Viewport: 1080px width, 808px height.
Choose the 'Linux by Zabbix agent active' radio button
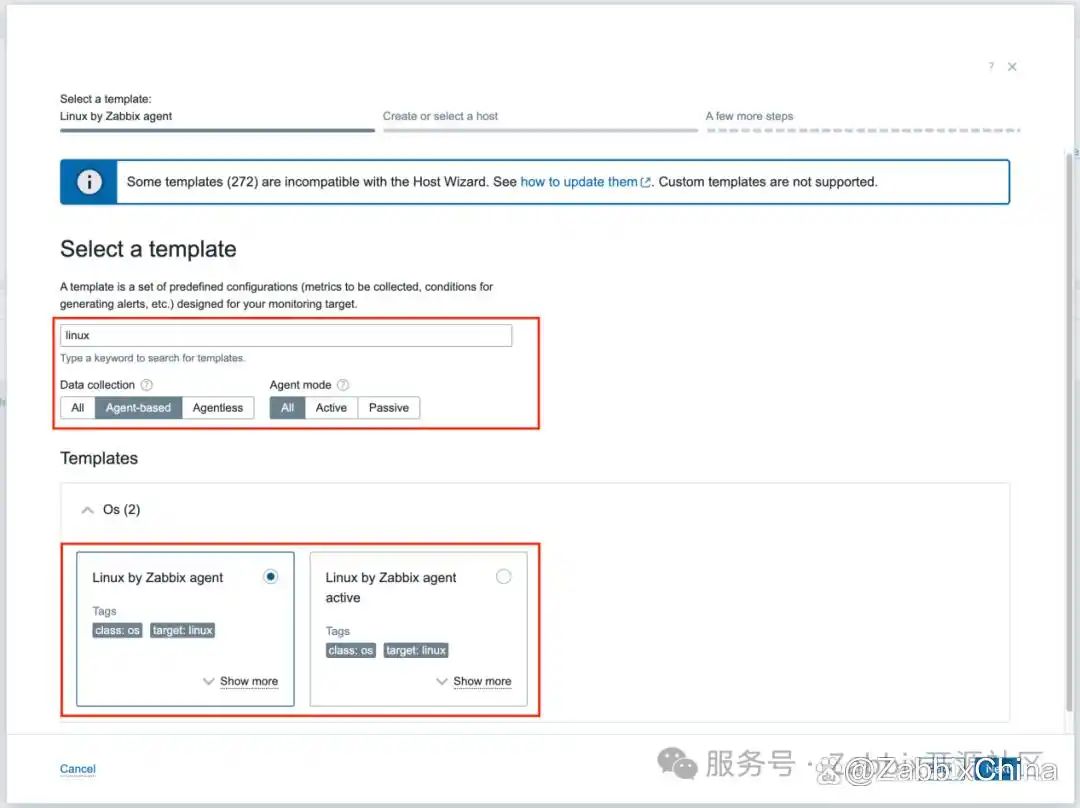tap(503, 577)
